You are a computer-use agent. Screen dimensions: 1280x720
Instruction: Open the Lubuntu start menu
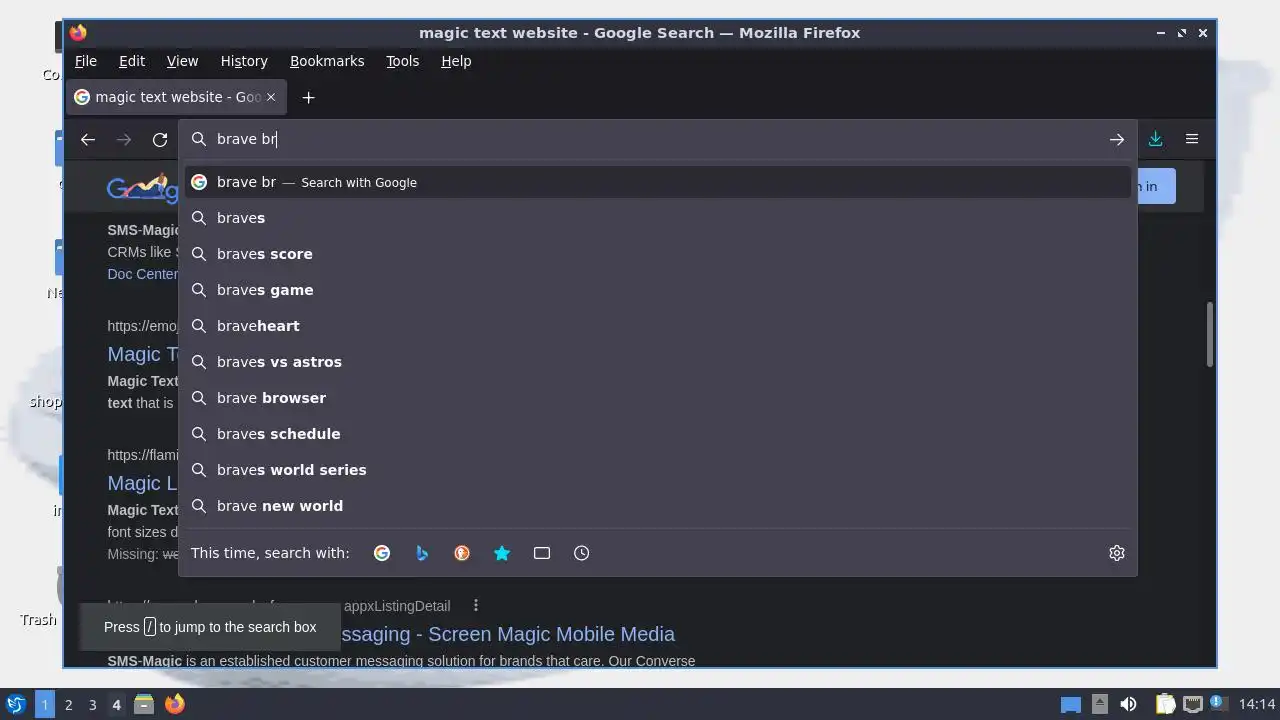(x=15, y=704)
